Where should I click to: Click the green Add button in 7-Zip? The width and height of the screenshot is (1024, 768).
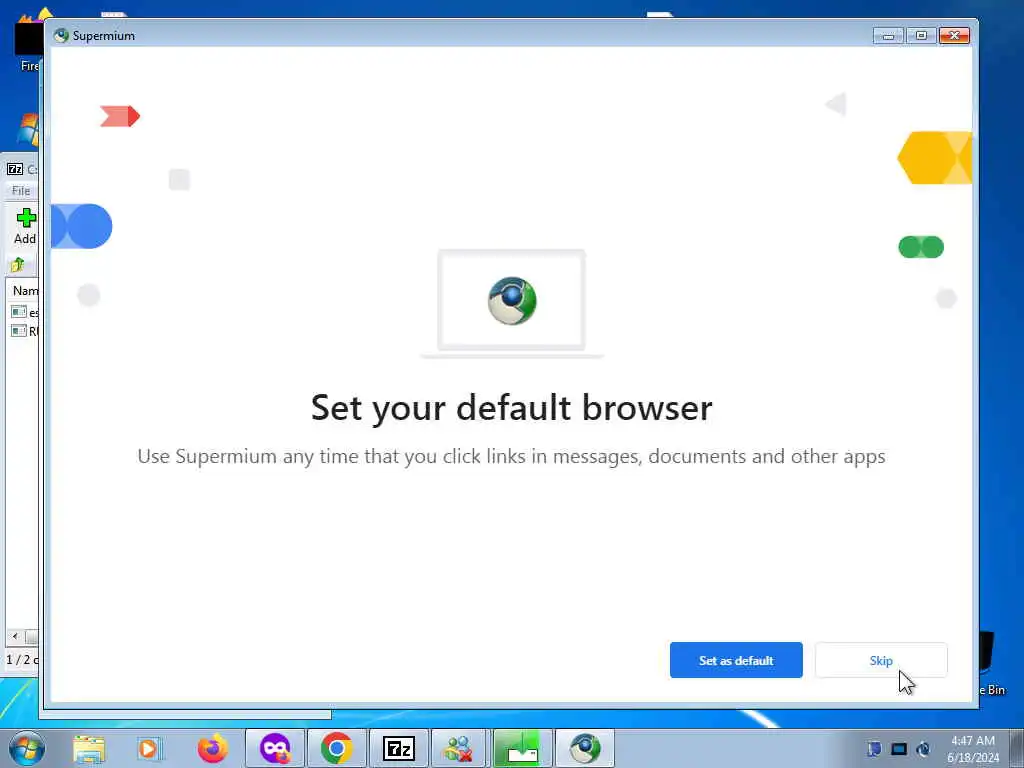(25, 226)
